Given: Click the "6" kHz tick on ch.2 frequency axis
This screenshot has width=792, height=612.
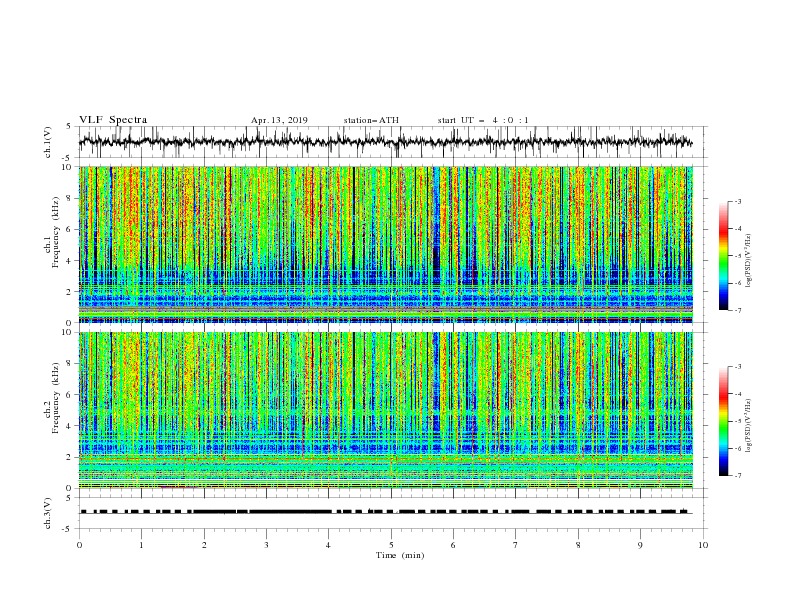Looking at the screenshot, I should [70, 395].
